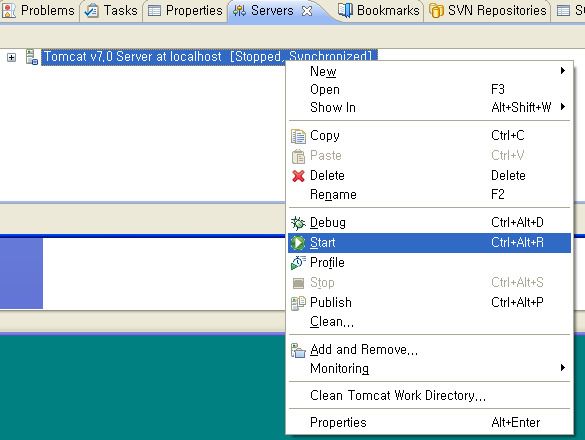This screenshot has height=440, width=585.
Task: Open the Bookmarks tab
Action: click(378, 10)
